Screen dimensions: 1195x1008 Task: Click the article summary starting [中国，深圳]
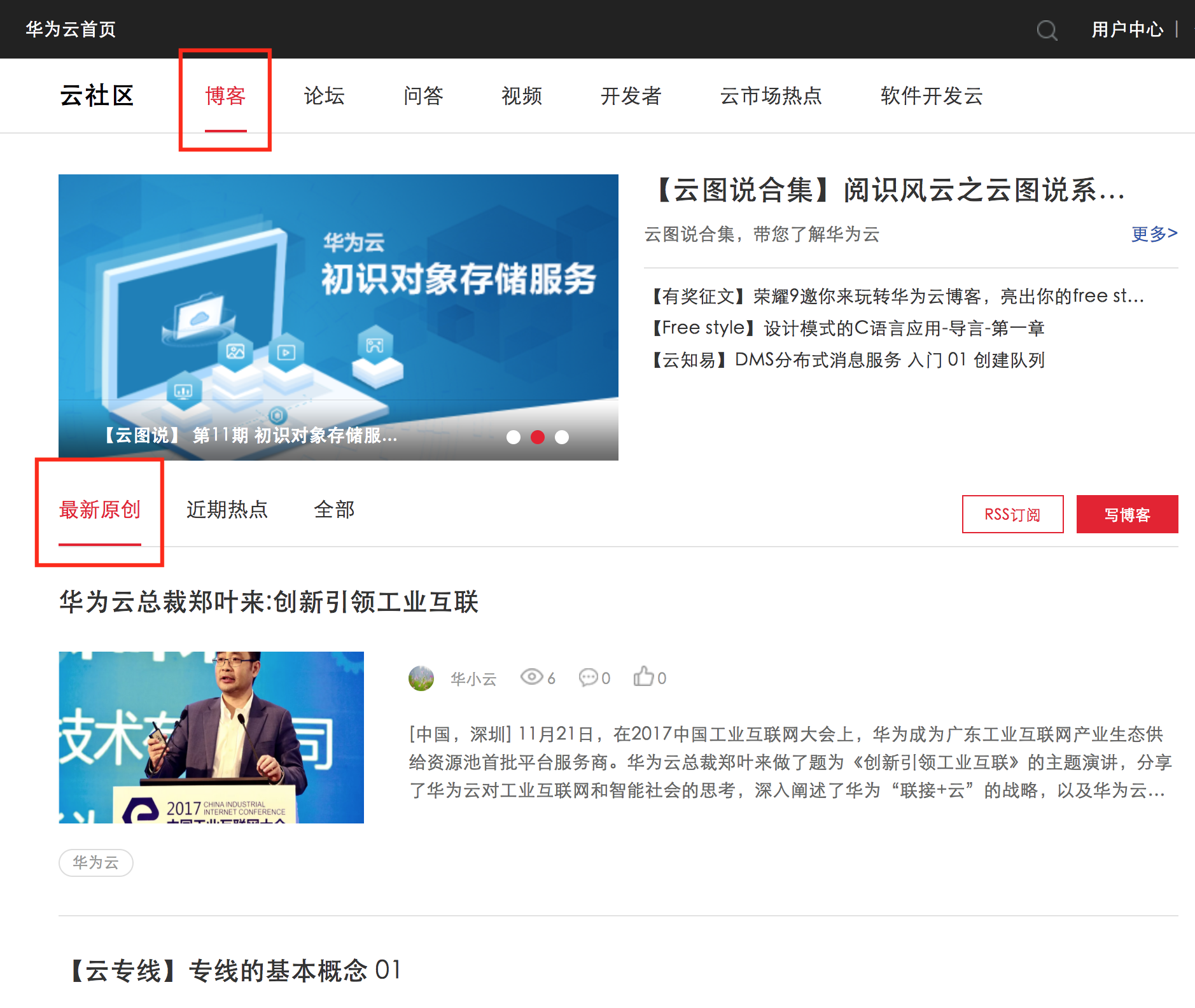click(x=790, y=762)
